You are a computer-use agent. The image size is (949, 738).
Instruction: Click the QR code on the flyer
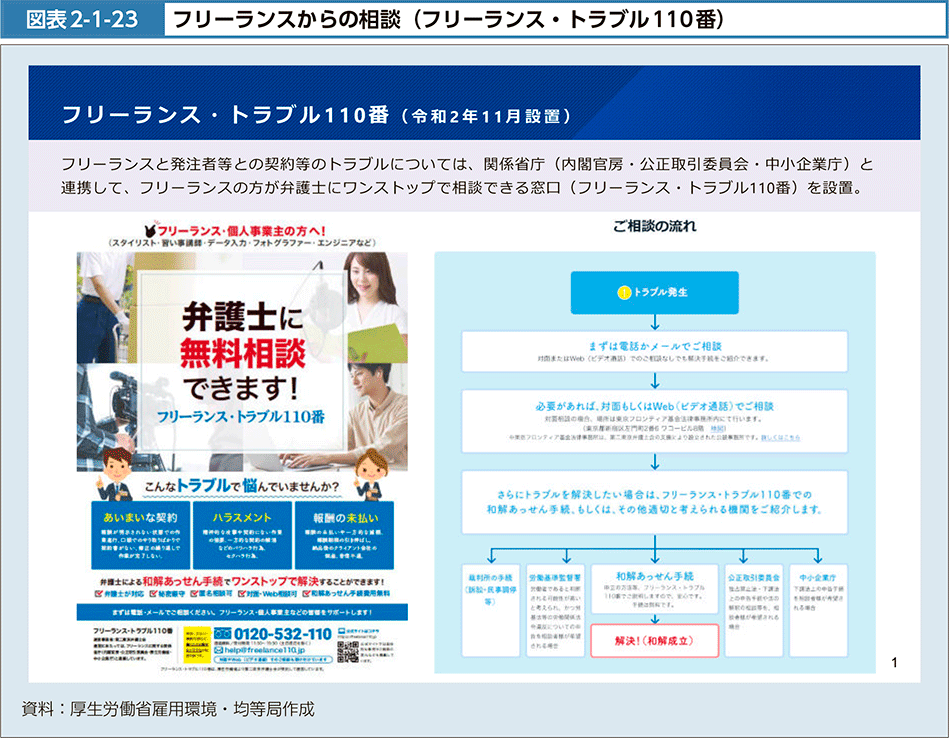point(348,652)
